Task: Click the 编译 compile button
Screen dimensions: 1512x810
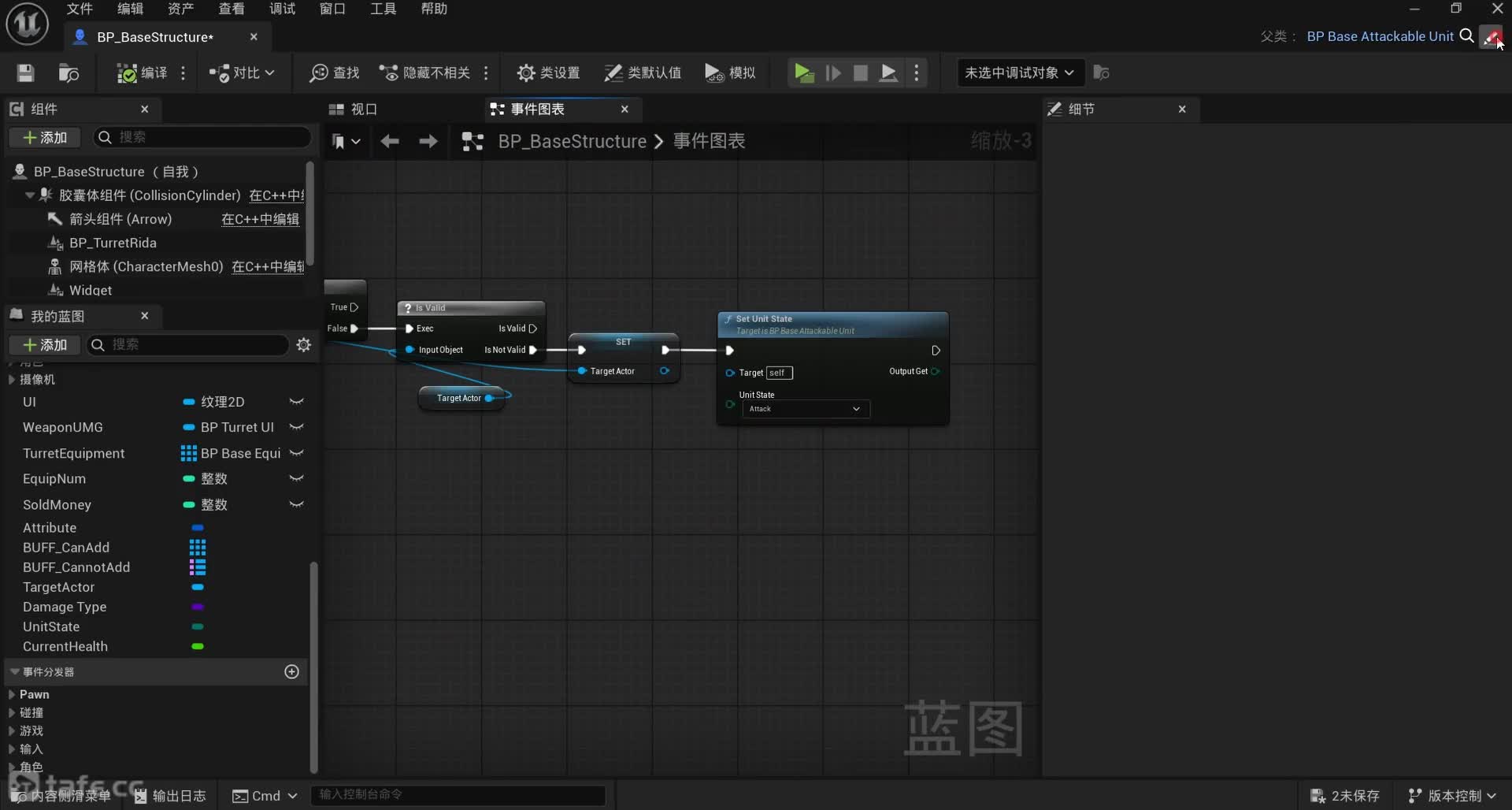Action: click(142, 73)
